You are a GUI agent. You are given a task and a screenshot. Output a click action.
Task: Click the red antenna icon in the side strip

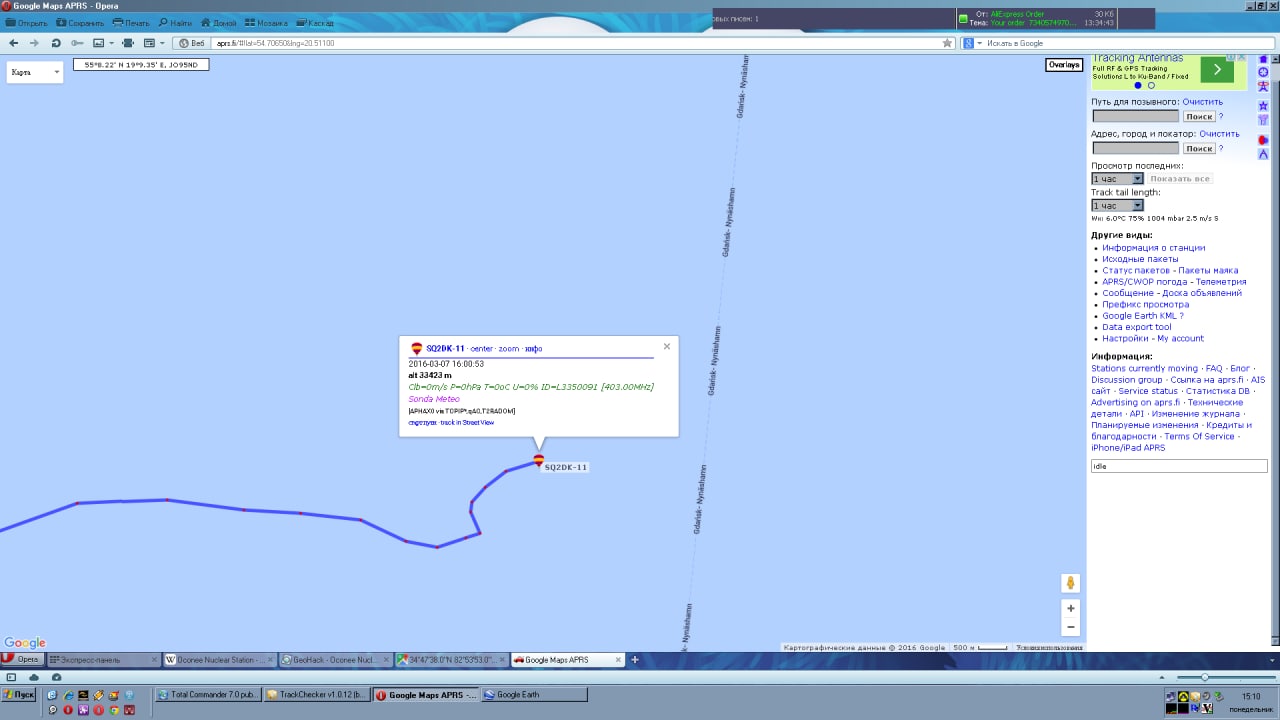coord(1263,87)
